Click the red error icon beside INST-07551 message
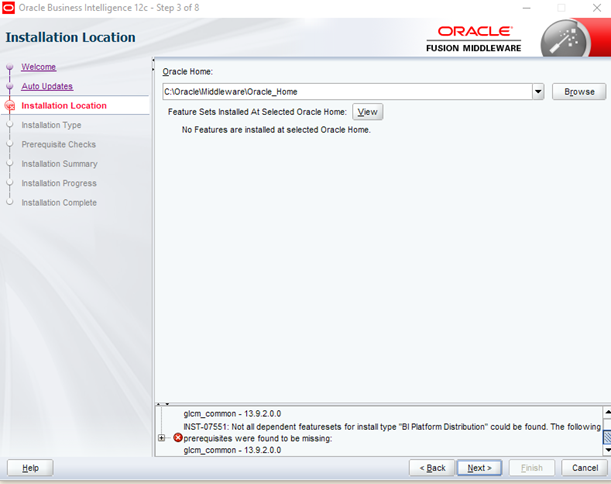Viewport: 611px width, 484px height. [178, 438]
